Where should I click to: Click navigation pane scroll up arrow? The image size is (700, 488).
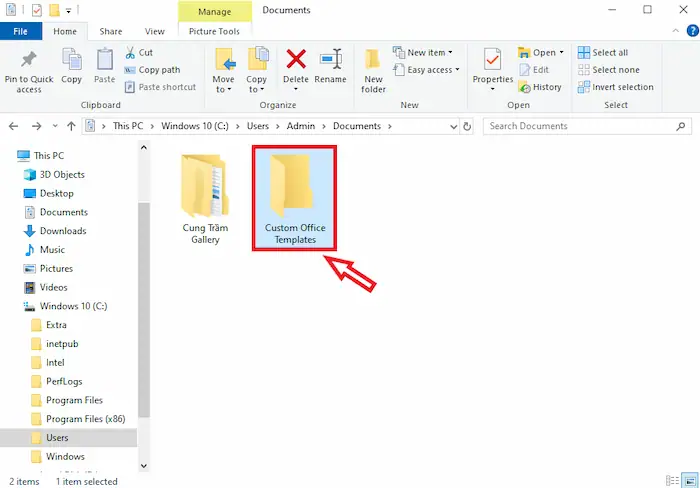[x=144, y=147]
